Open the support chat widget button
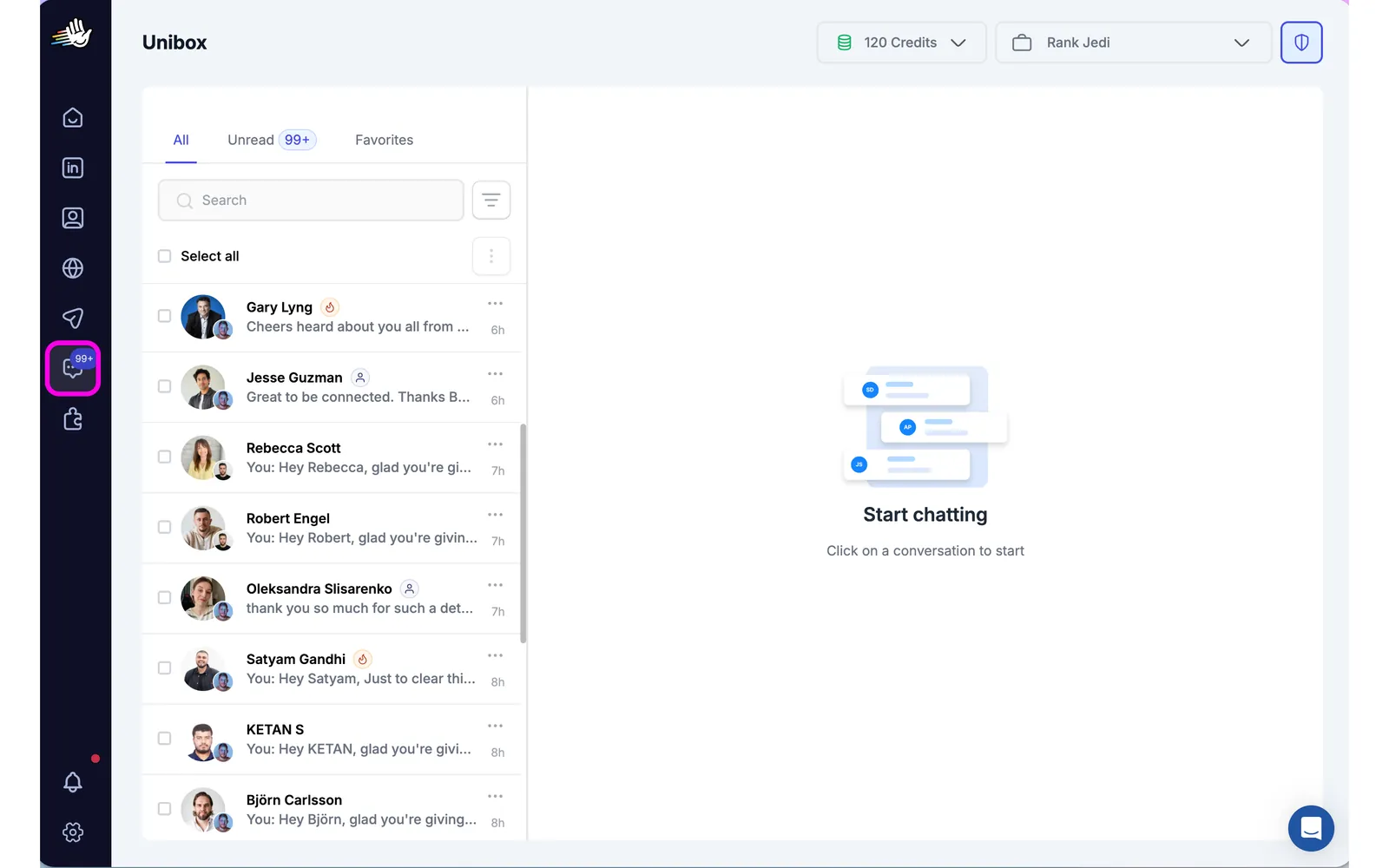Viewport: 1389px width, 868px height. click(x=1311, y=828)
